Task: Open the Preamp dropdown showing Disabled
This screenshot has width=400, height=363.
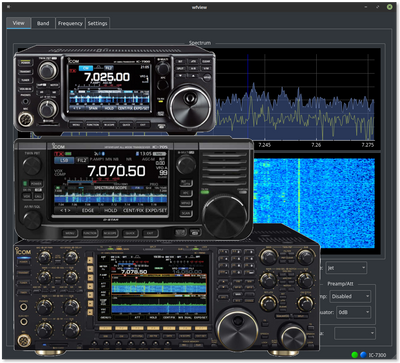Action: [x=350, y=296]
